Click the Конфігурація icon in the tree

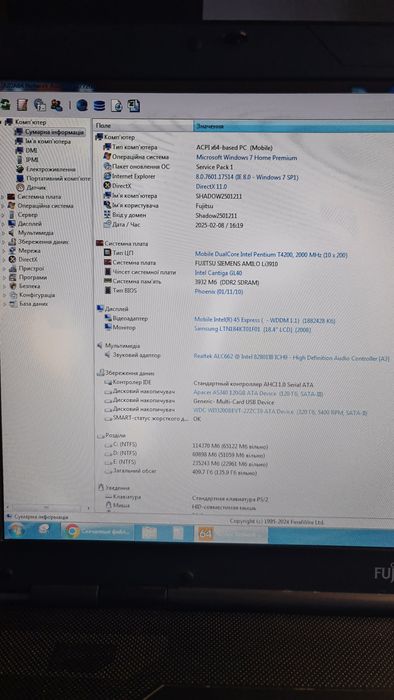(13, 295)
